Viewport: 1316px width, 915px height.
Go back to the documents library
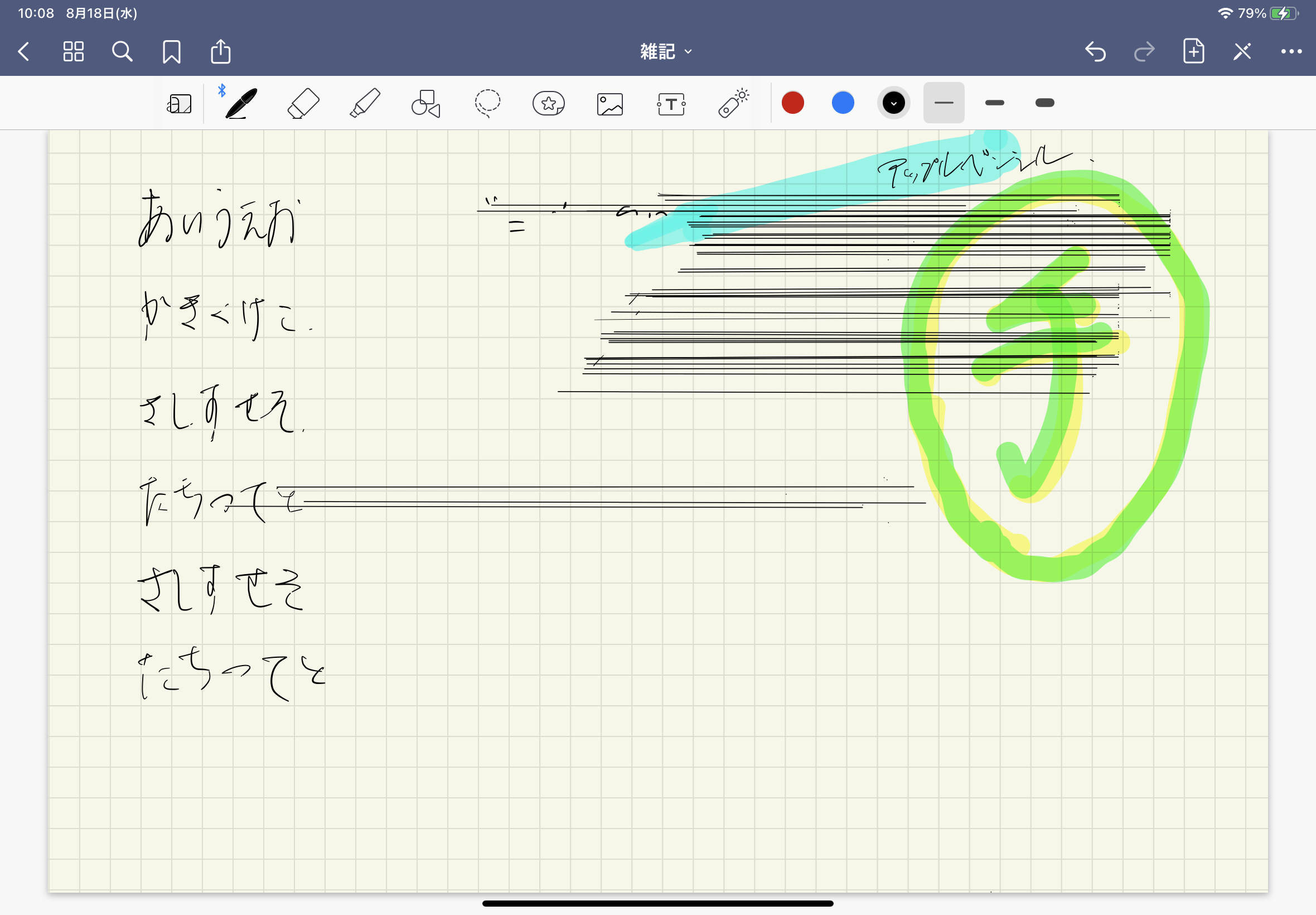coord(23,51)
